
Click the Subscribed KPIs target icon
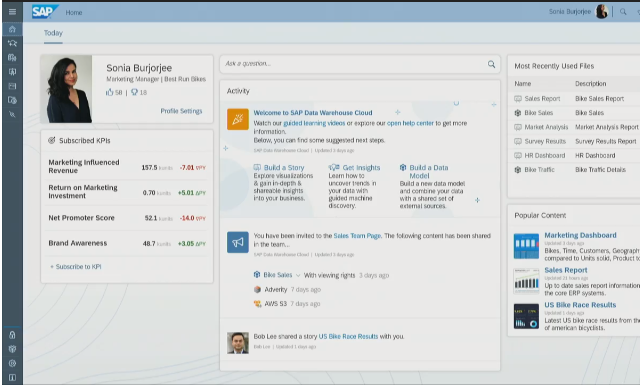[52, 140]
